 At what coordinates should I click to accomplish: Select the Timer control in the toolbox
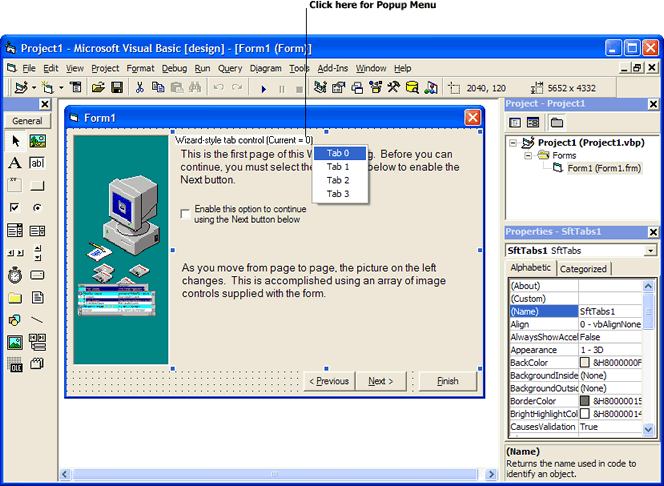click(x=15, y=274)
